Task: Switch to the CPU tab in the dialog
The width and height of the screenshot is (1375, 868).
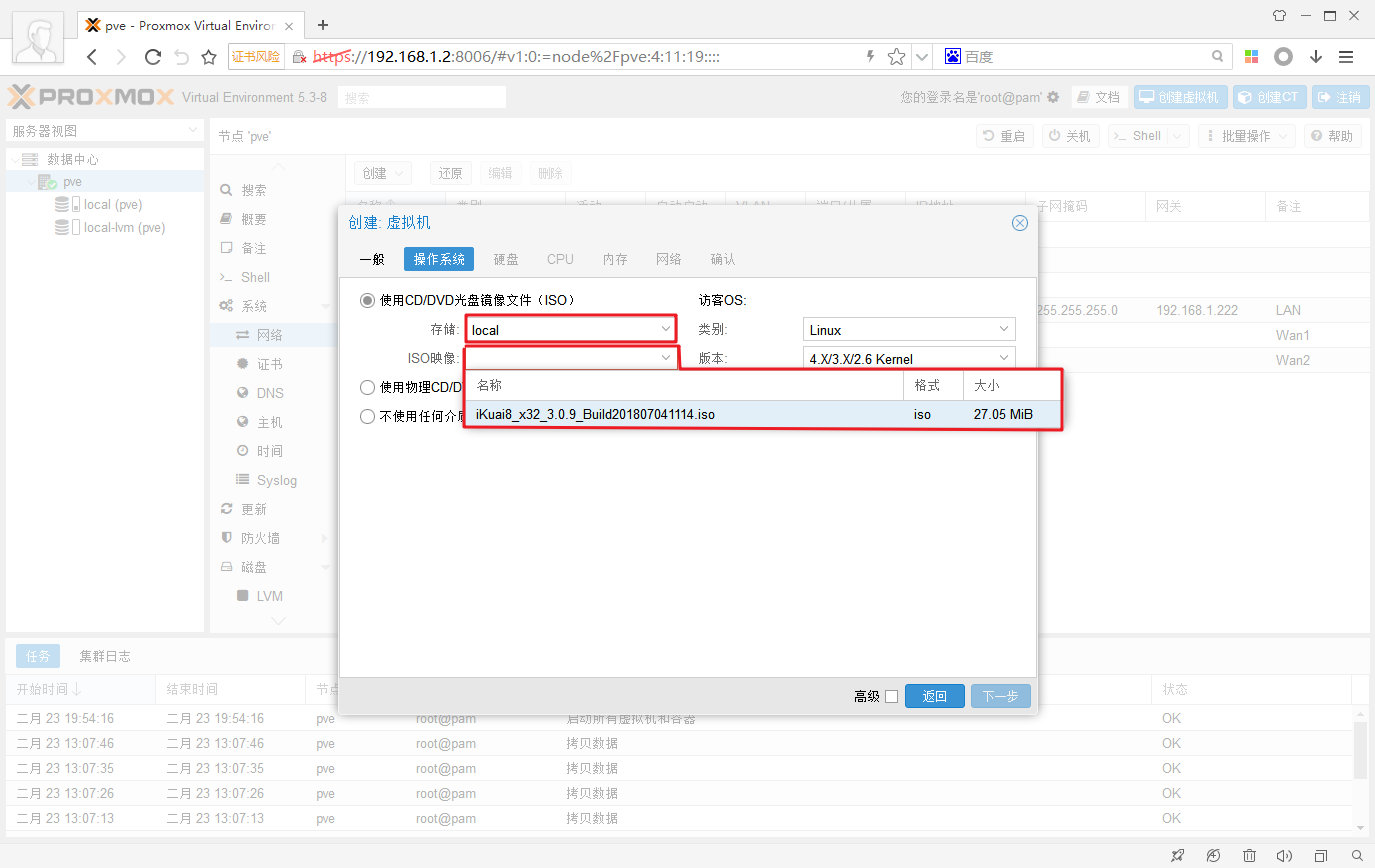Action: 560,259
